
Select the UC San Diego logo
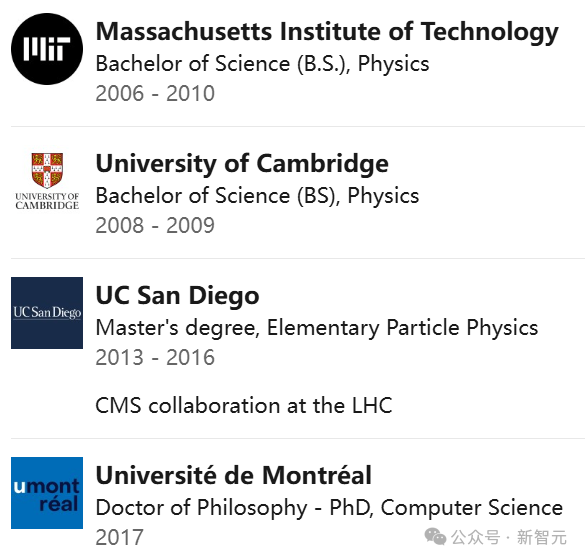47,313
